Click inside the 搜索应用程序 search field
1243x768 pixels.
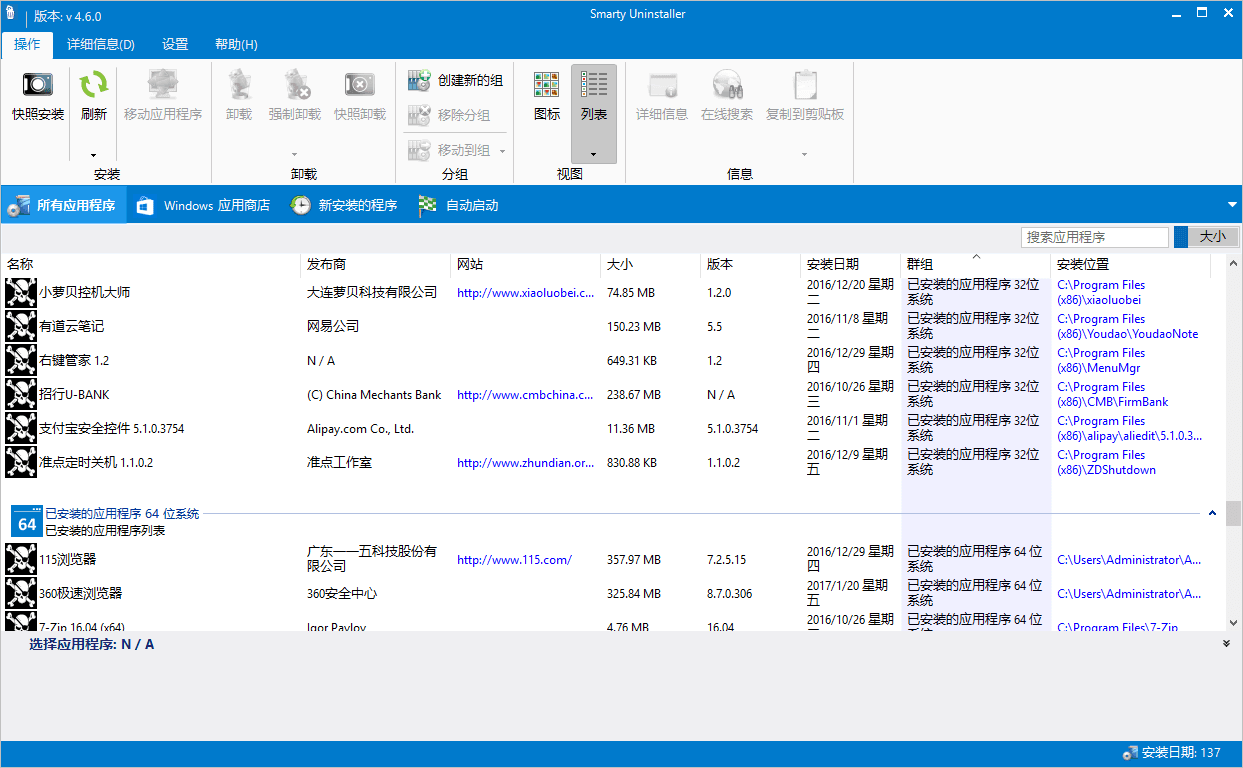coord(1094,237)
